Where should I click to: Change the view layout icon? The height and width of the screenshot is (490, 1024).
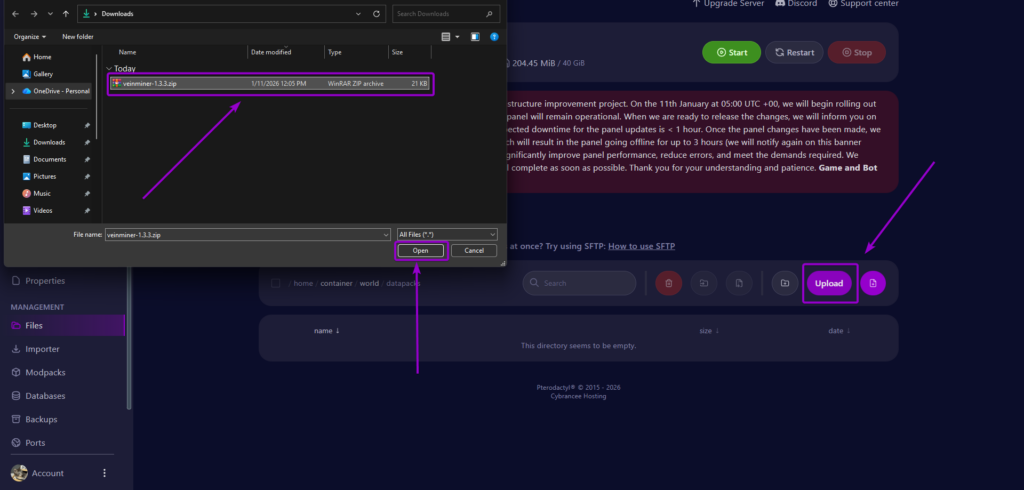pyautogui.click(x=446, y=37)
